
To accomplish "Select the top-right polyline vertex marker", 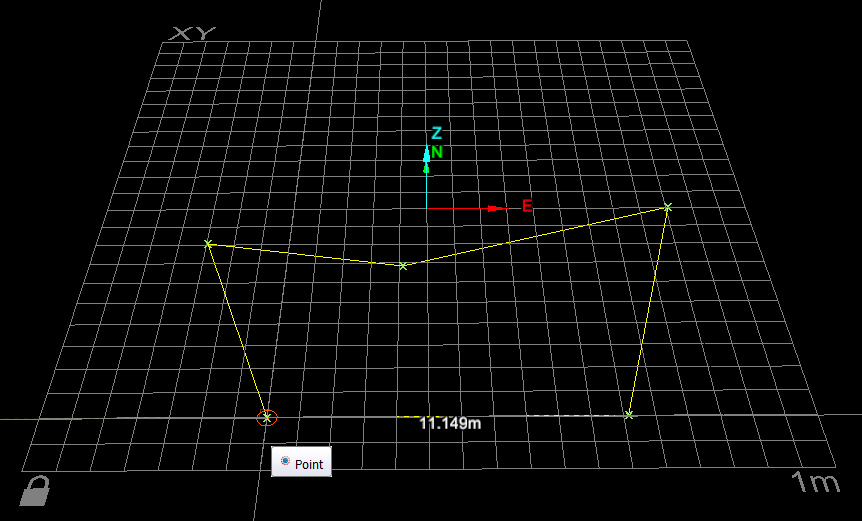I will coord(667,207).
